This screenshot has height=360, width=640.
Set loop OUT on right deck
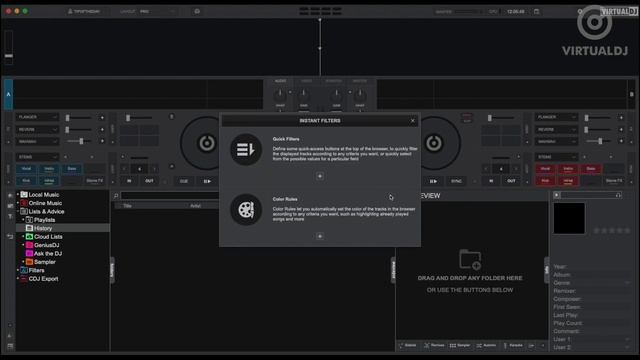[511, 181]
